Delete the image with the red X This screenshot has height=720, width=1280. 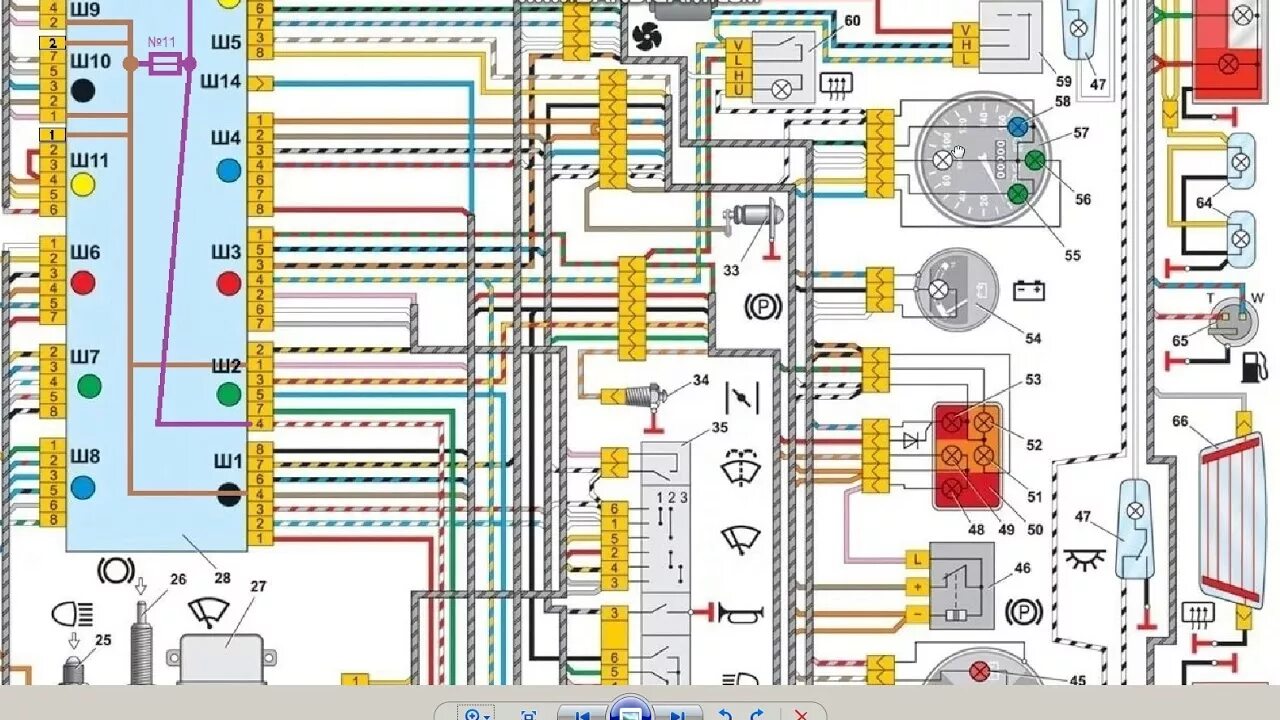point(801,715)
